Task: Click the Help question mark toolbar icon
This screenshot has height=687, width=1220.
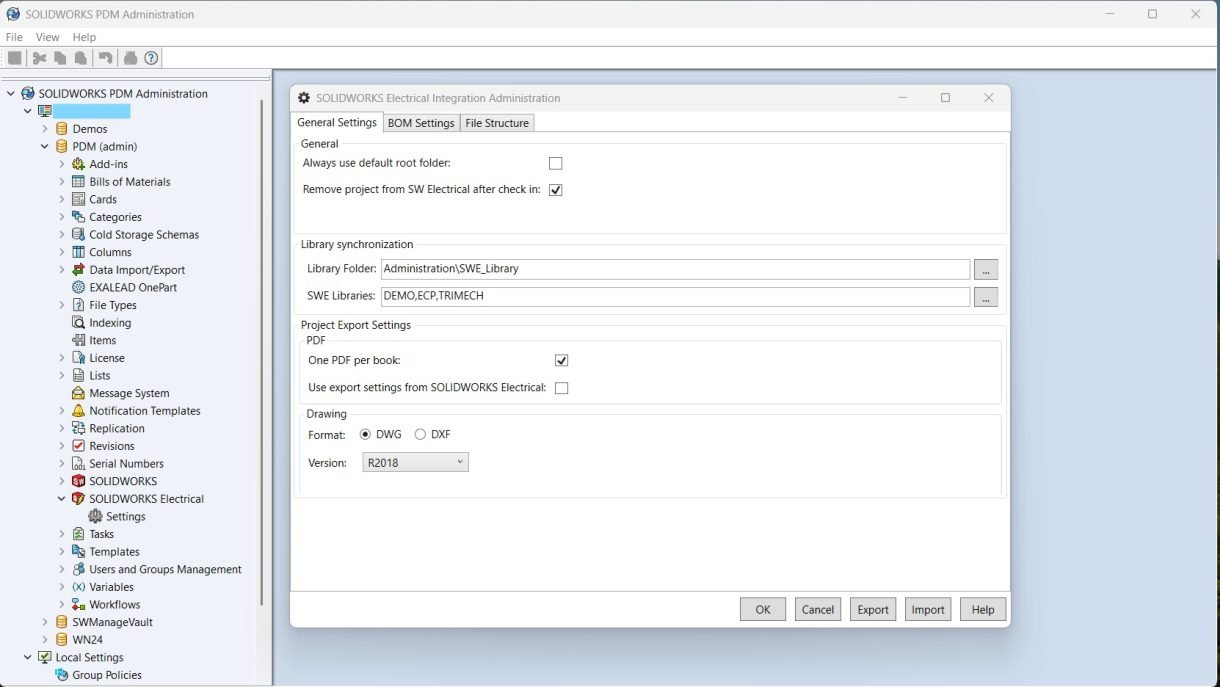Action: pyautogui.click(x=150, y=58)
